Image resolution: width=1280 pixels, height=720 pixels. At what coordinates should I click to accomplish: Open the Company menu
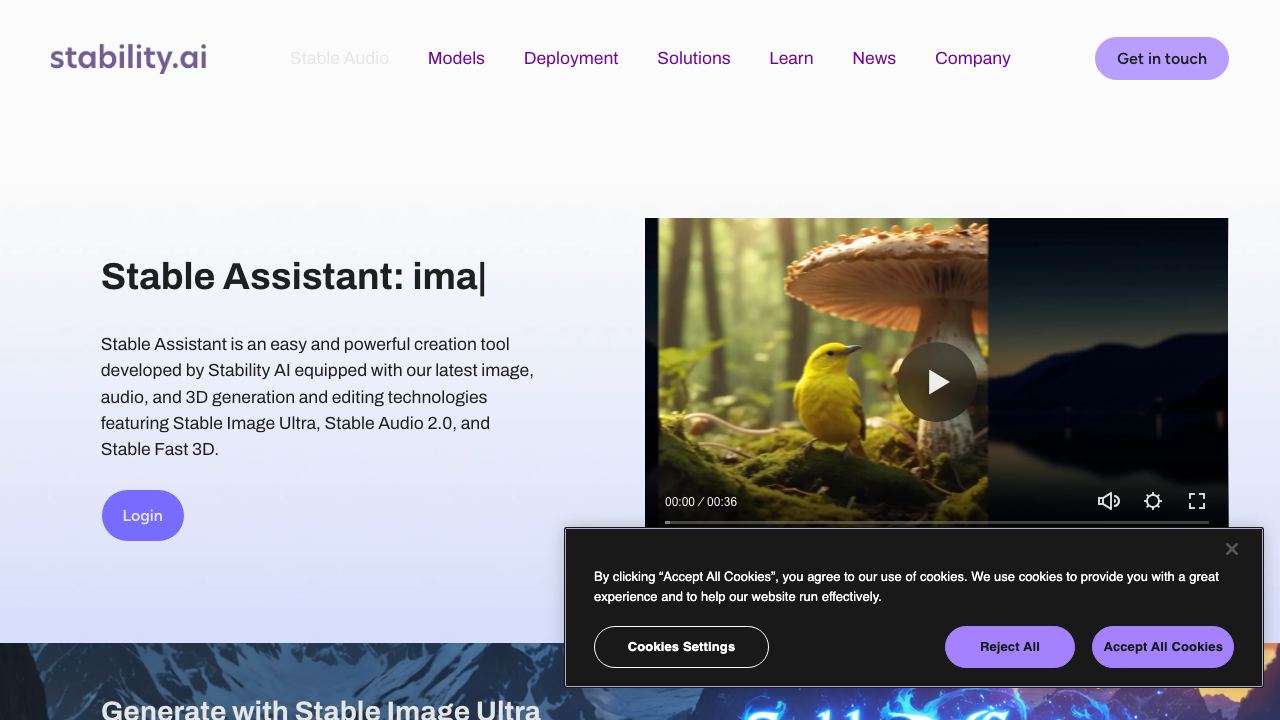(x=973, y=58)
